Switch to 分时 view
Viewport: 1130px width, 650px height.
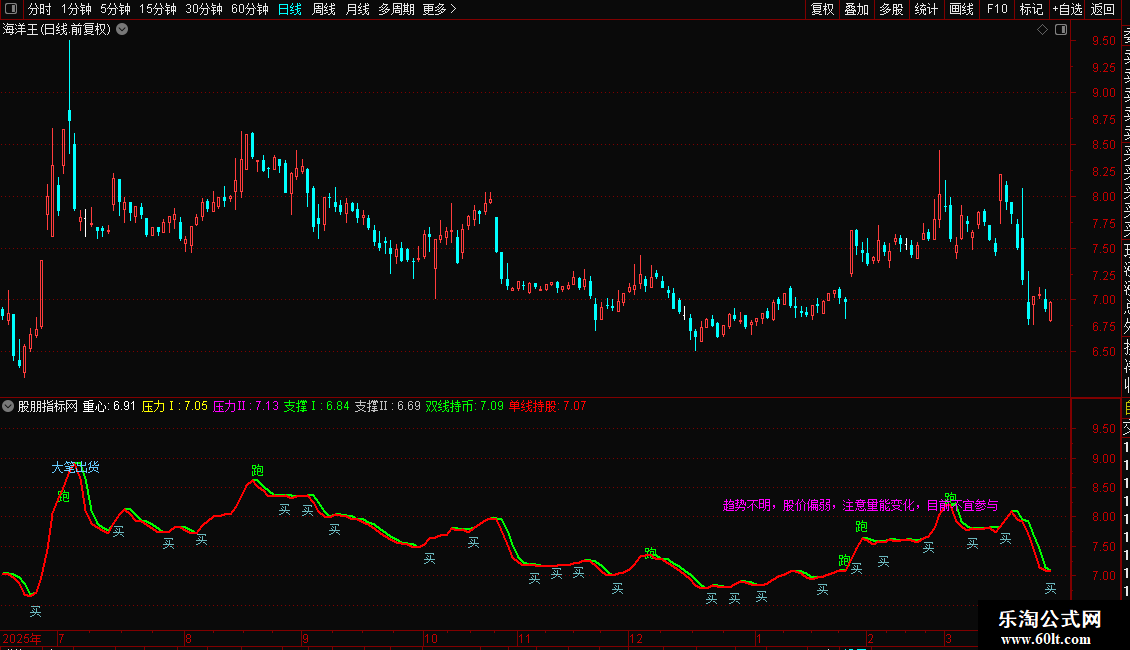point(40,9)
